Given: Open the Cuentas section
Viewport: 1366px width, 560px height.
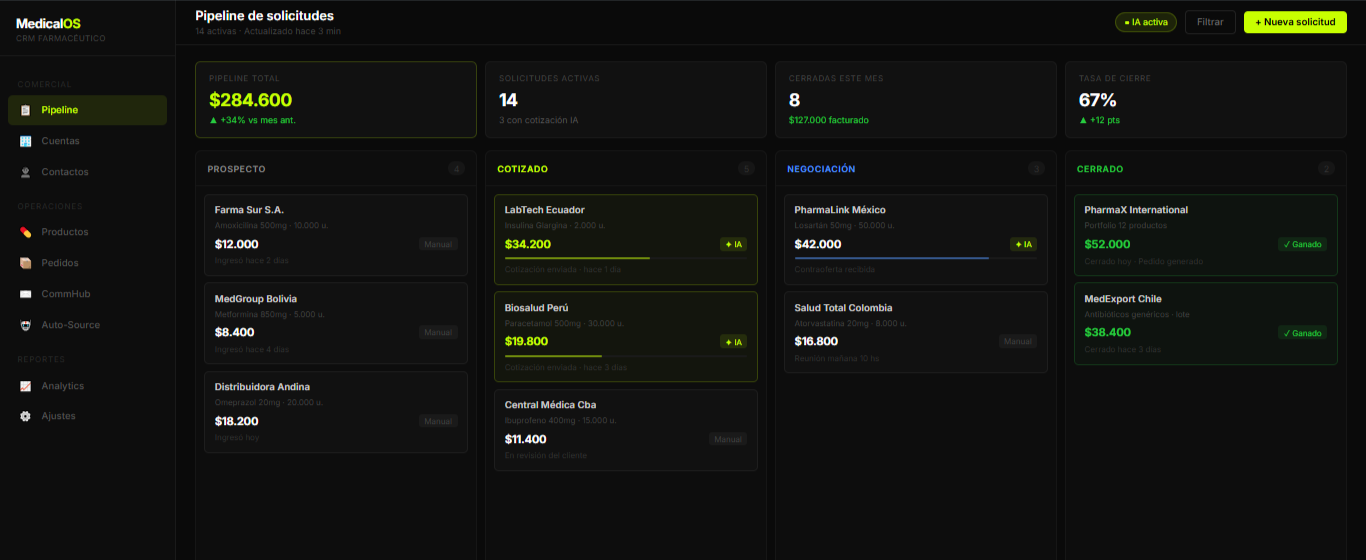Looking at the screenshot, I should point(87,141).
